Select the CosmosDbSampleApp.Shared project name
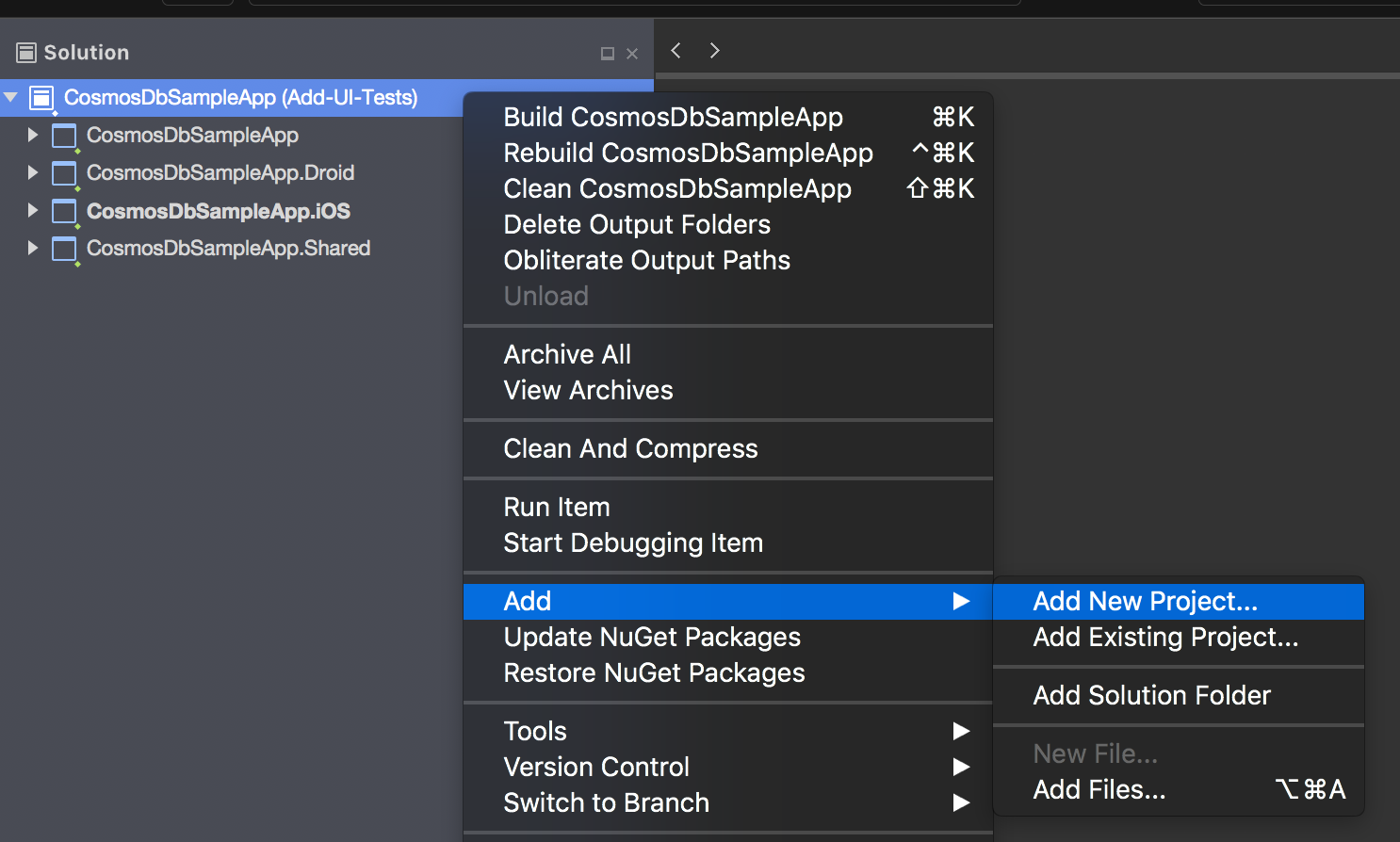 pyautogui.click(x=228, y=249)
